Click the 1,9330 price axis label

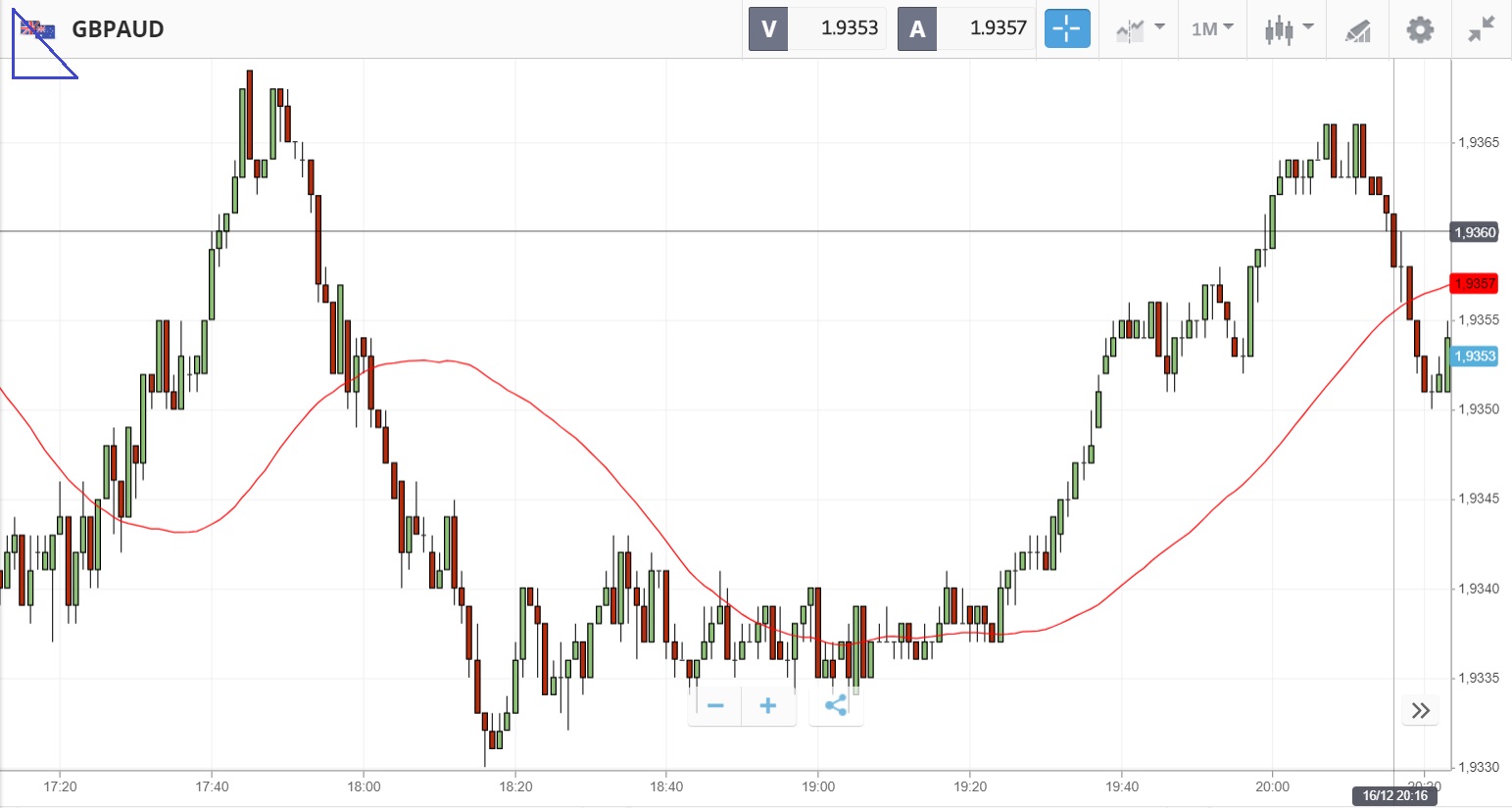(1479, 767)
